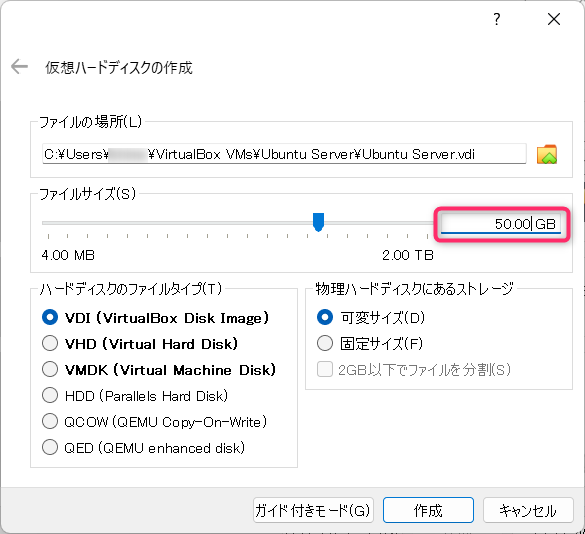Click the file location path field
This screenshot has height=534, width=585.
pos(284,154)
